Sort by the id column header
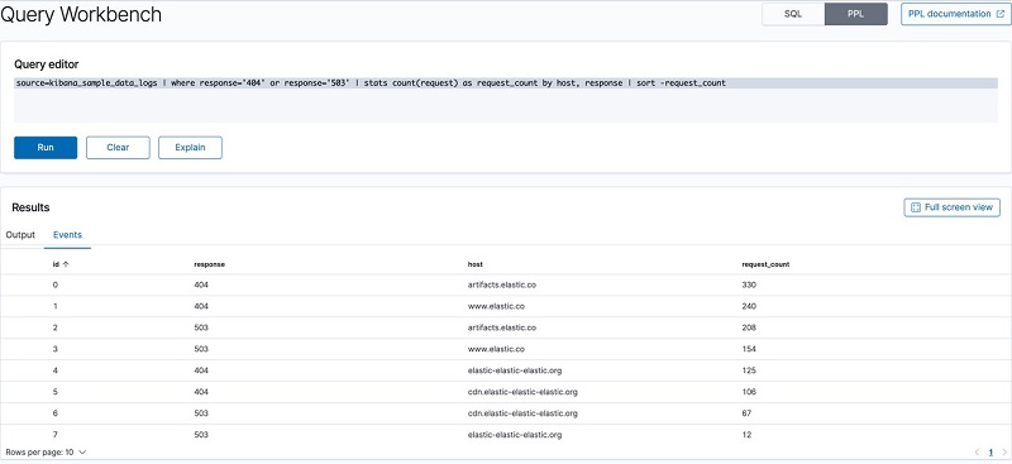This screenshot has height=464, width=1012. 61,264
